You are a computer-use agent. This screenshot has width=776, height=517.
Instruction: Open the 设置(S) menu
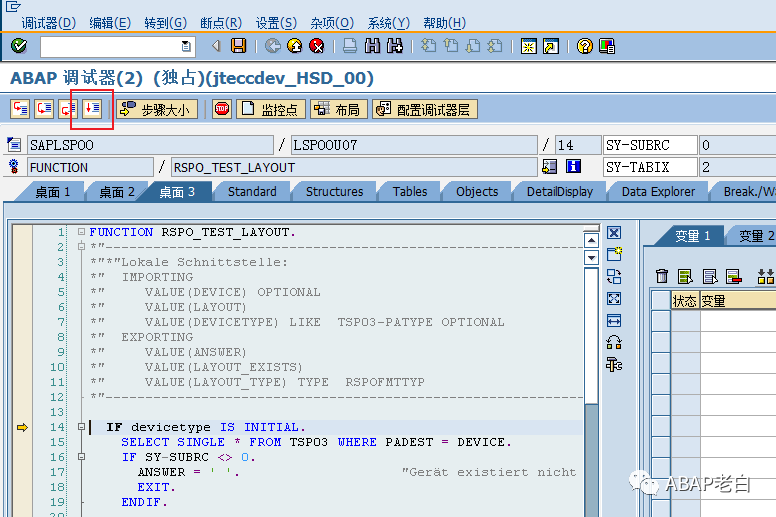pyautogui.click(x=276, y=23)
